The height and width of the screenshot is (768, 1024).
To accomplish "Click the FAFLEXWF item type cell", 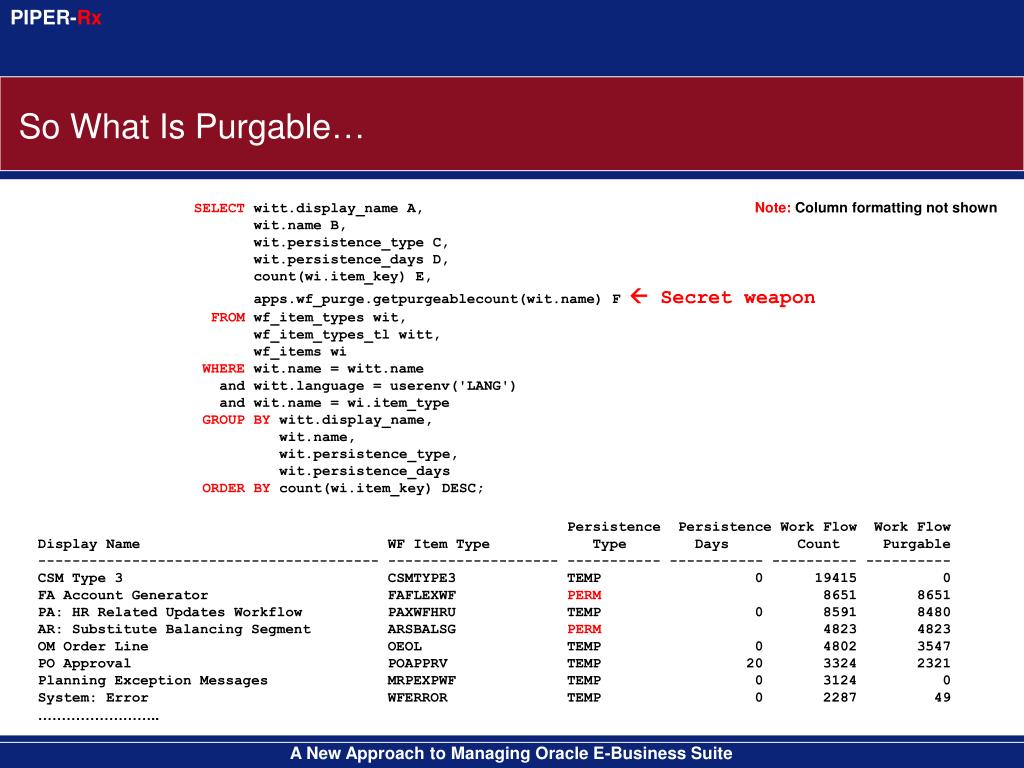I will point(421,595).
